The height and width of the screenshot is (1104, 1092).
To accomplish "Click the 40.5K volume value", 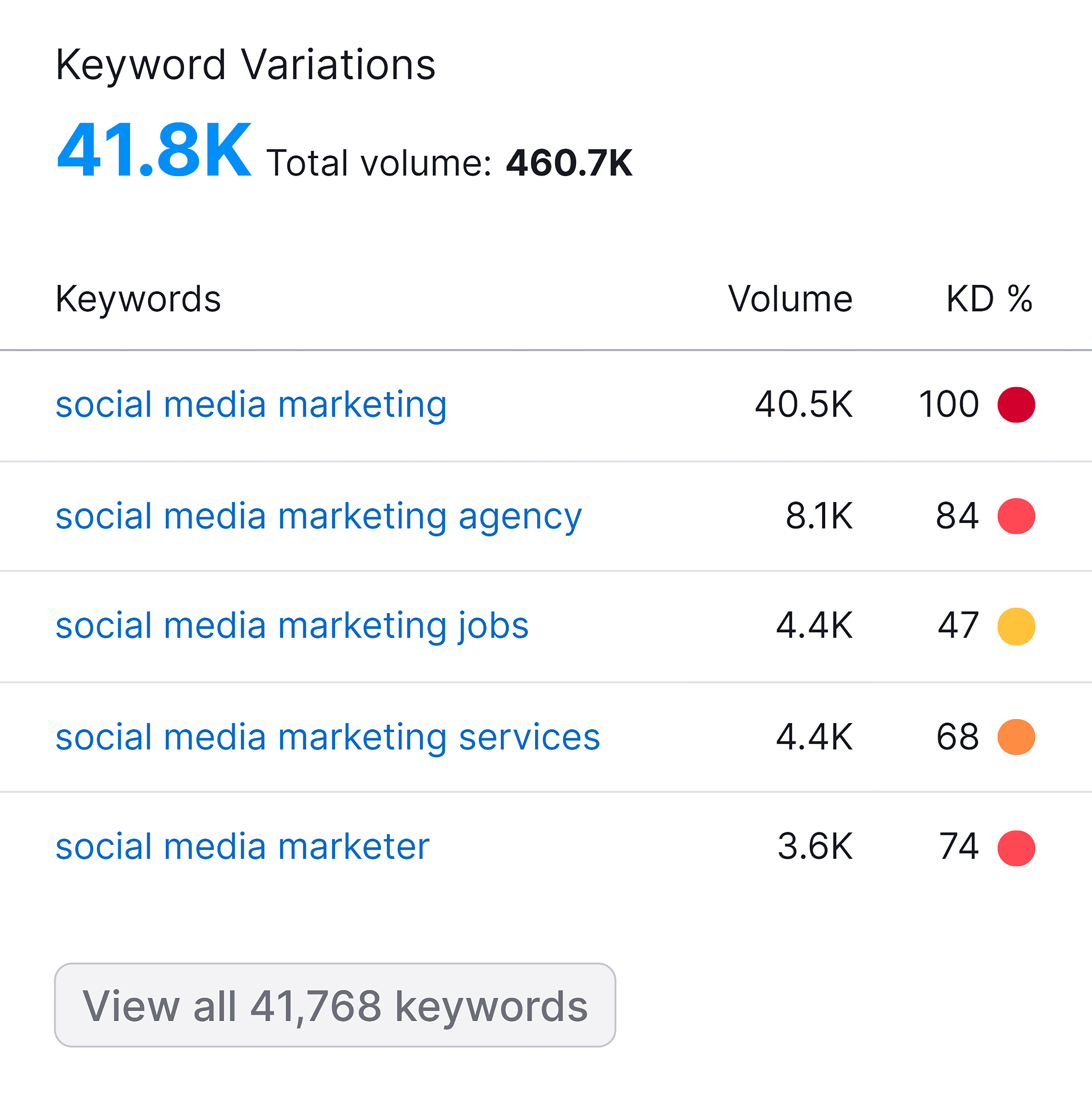I will coord(803,405).
